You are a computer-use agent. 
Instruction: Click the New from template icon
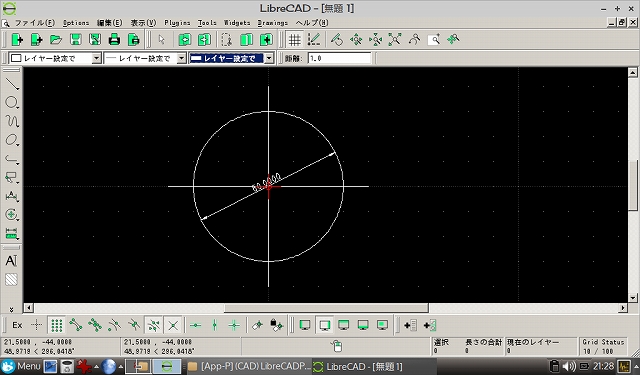pos(37,40)
